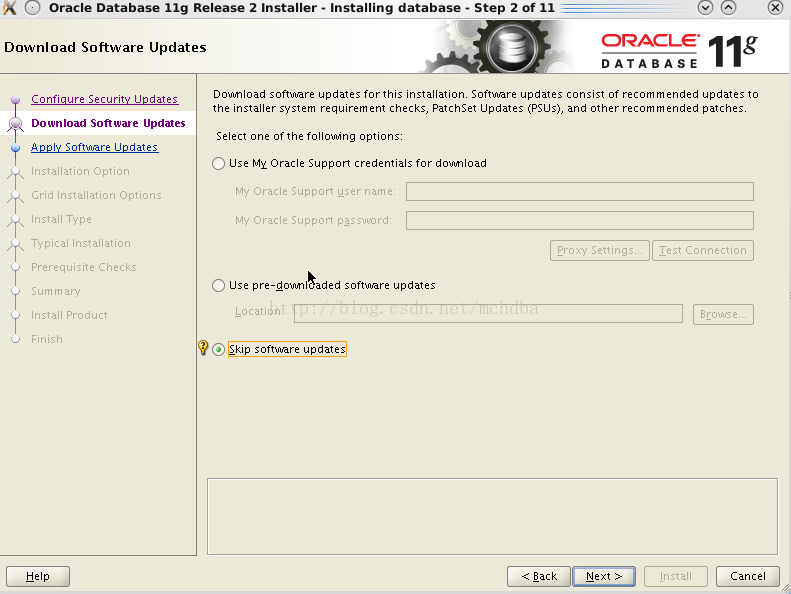Close the Oracle installer window
Viewport: 791px width, 594px height.
point(775,8)
